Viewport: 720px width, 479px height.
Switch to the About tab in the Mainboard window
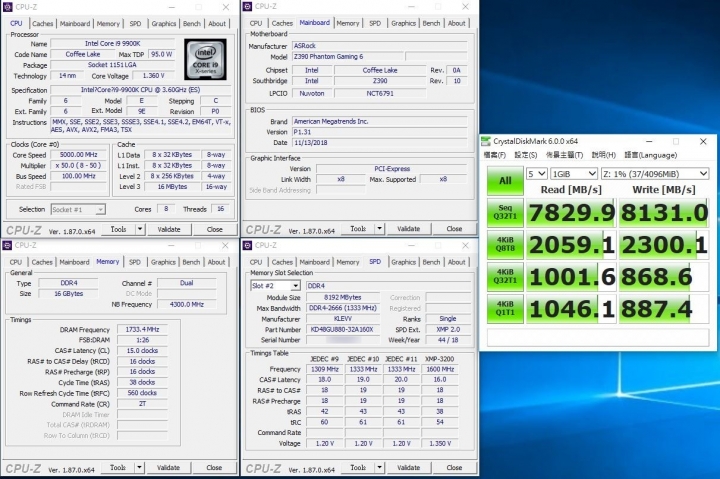(456, 23)
